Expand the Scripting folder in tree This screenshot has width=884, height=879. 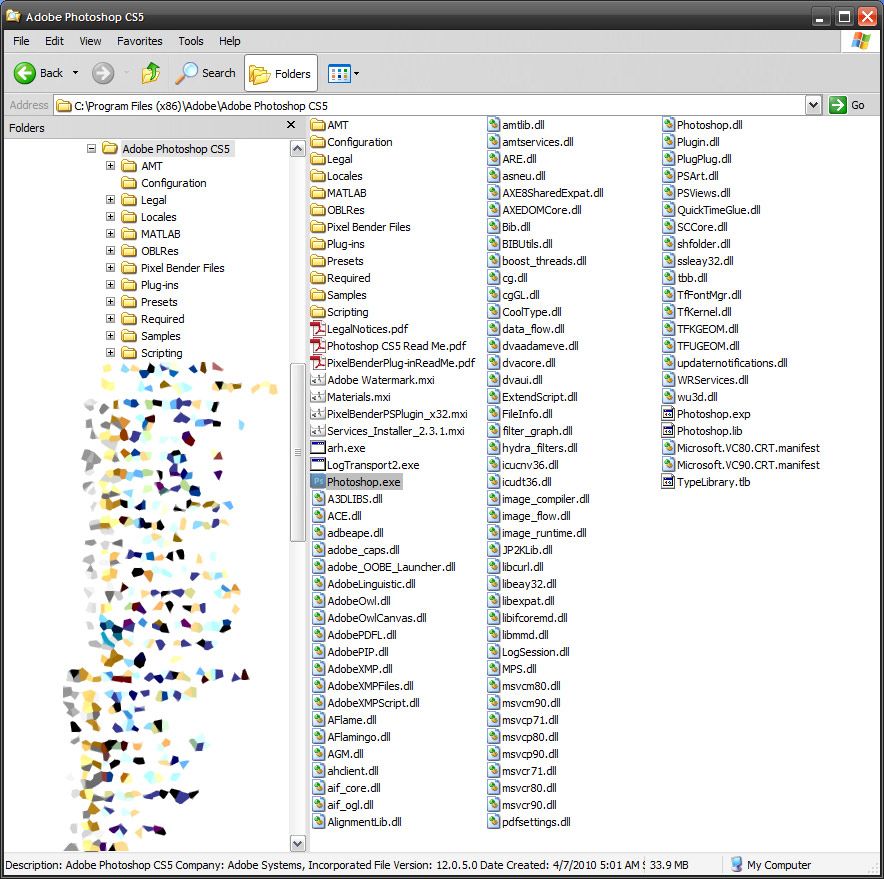pos(110,352)
